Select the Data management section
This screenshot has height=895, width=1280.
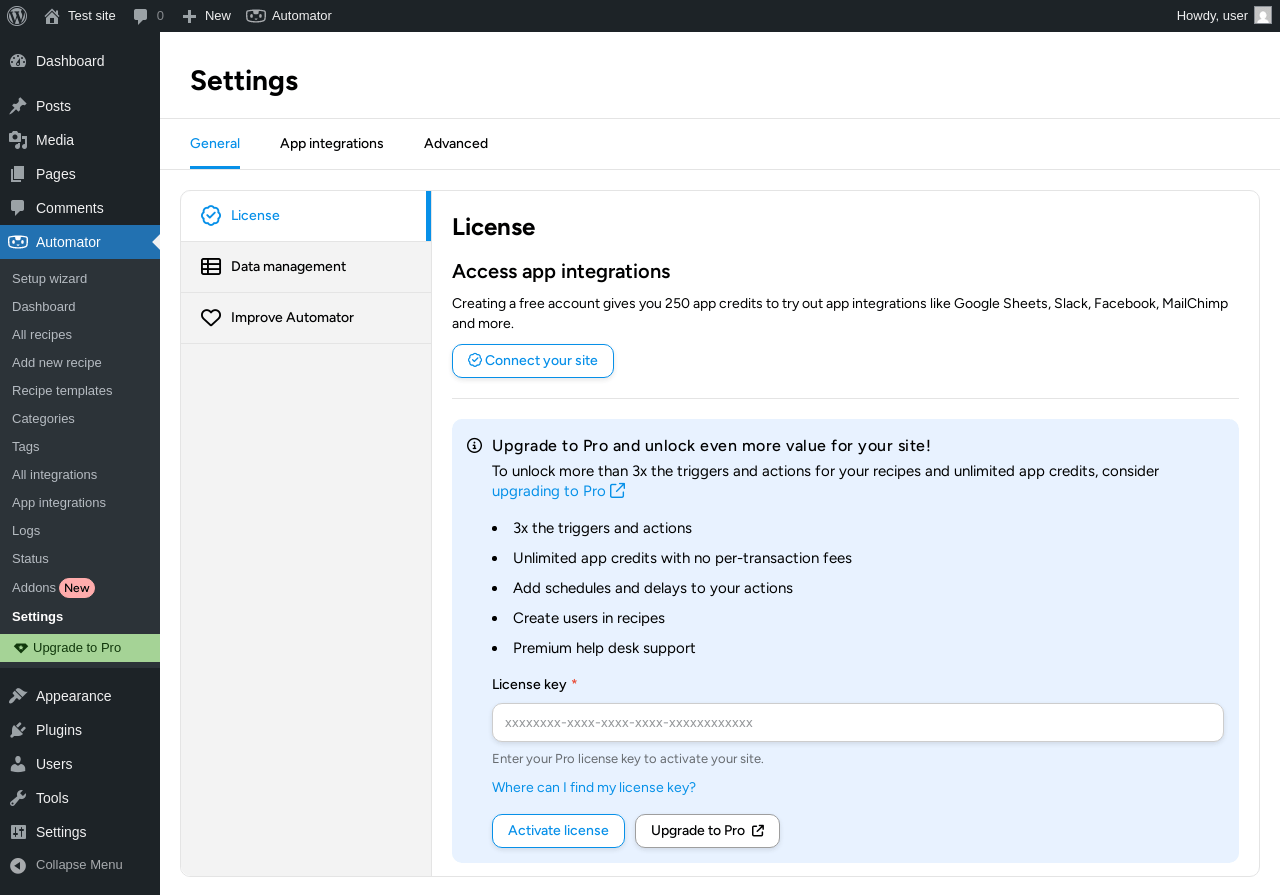pos(288,266)
